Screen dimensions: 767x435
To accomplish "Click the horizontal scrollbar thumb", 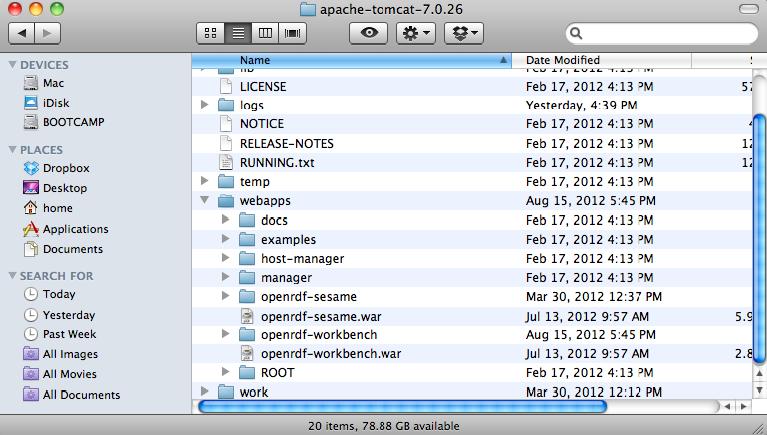I will coord(402,407).
